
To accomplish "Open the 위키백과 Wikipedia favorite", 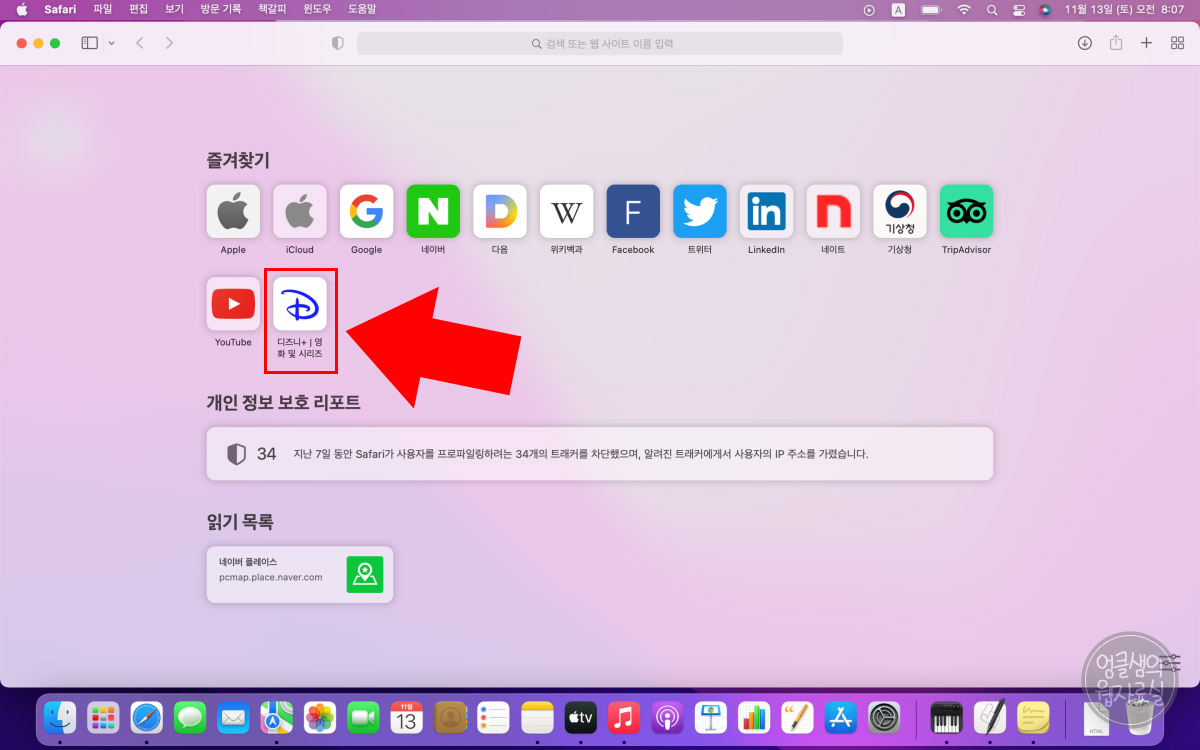I will [566, 211].
